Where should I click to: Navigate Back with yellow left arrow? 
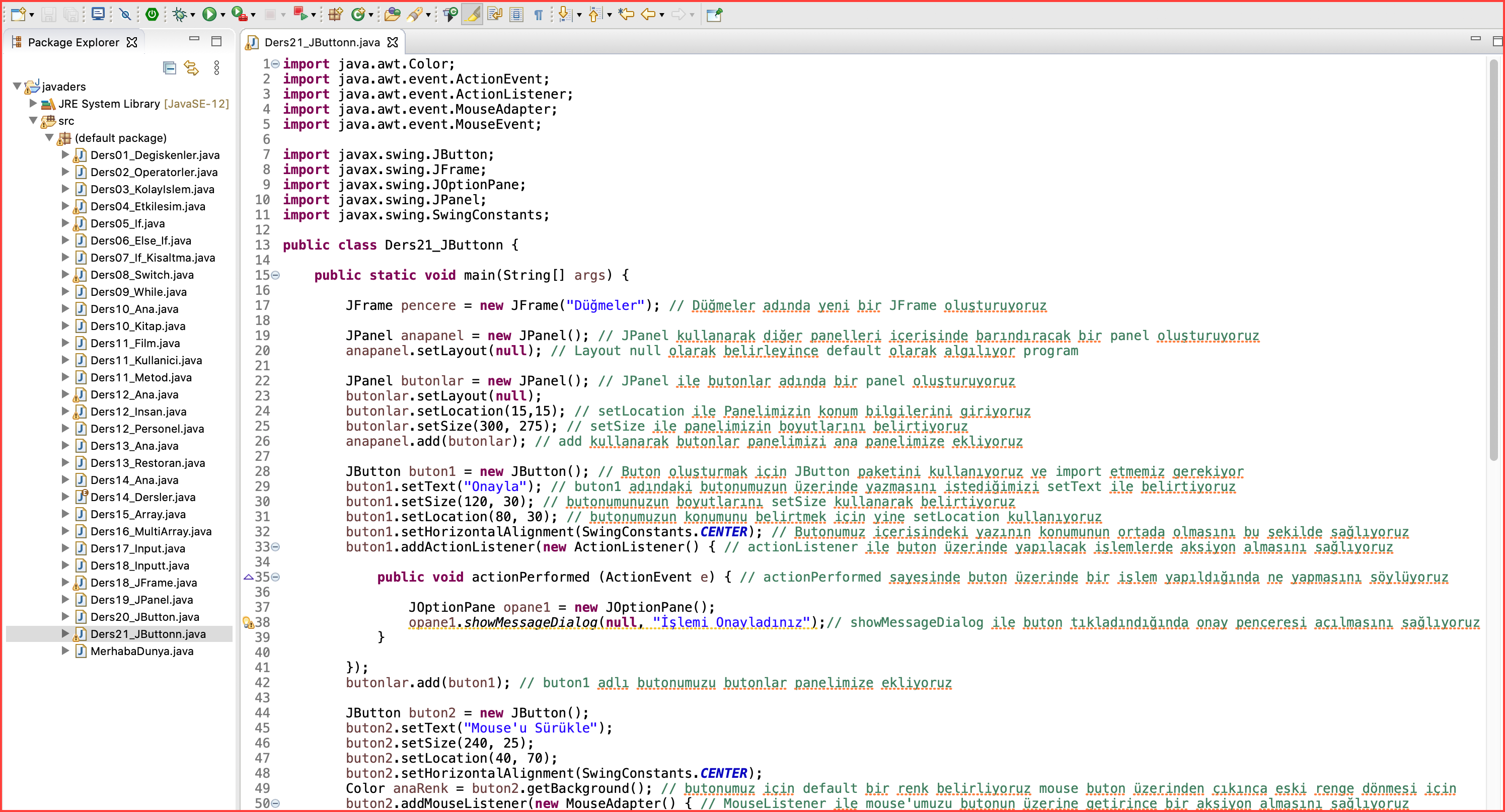pyautogui.click(x=648, y=14)
